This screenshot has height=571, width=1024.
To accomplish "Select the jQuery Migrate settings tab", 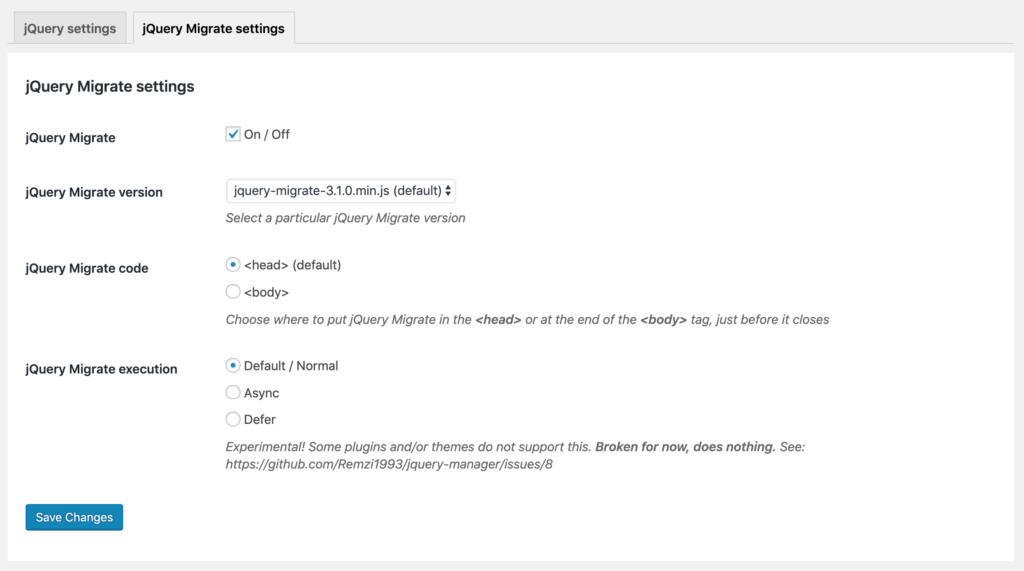I will [214, 28].
